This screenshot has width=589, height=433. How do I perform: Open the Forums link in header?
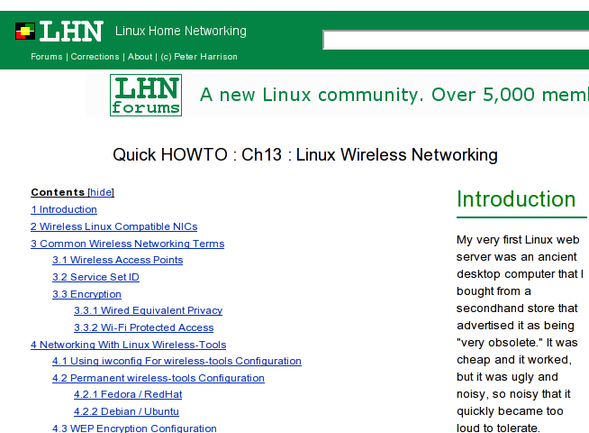[x=47, y=57]
